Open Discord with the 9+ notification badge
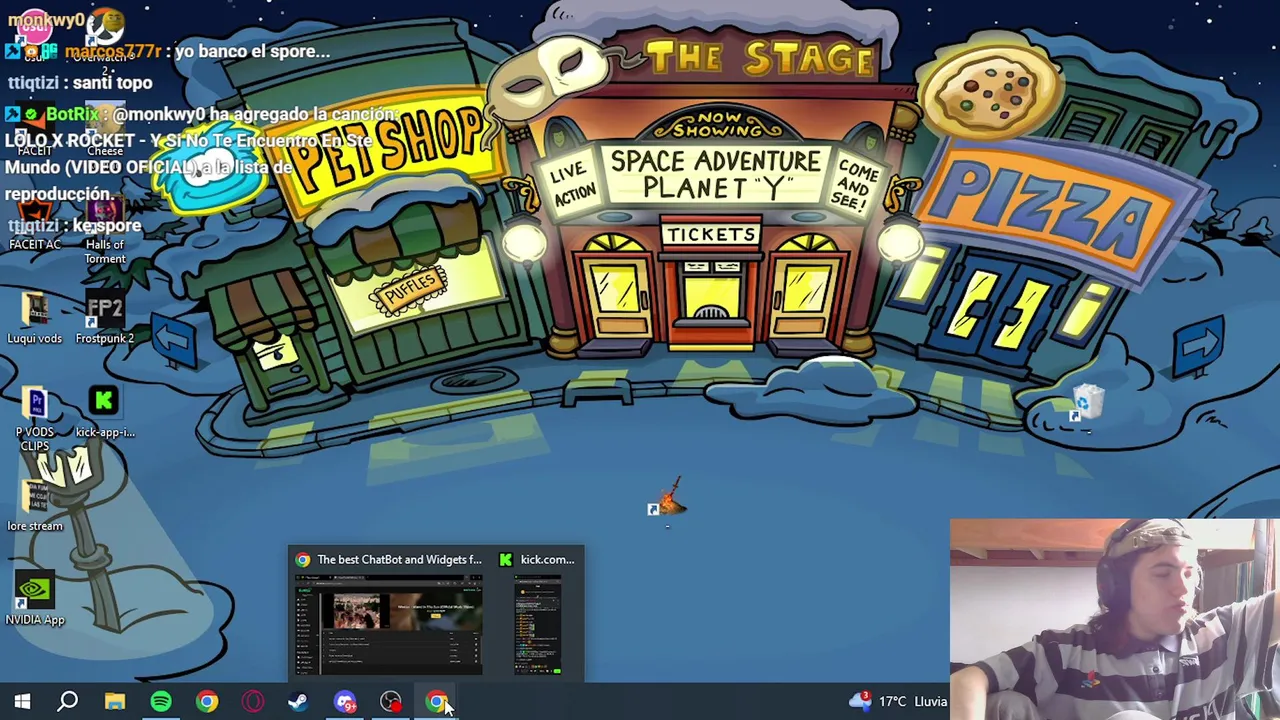1280x720 pixels. click(x=344, y=702)
